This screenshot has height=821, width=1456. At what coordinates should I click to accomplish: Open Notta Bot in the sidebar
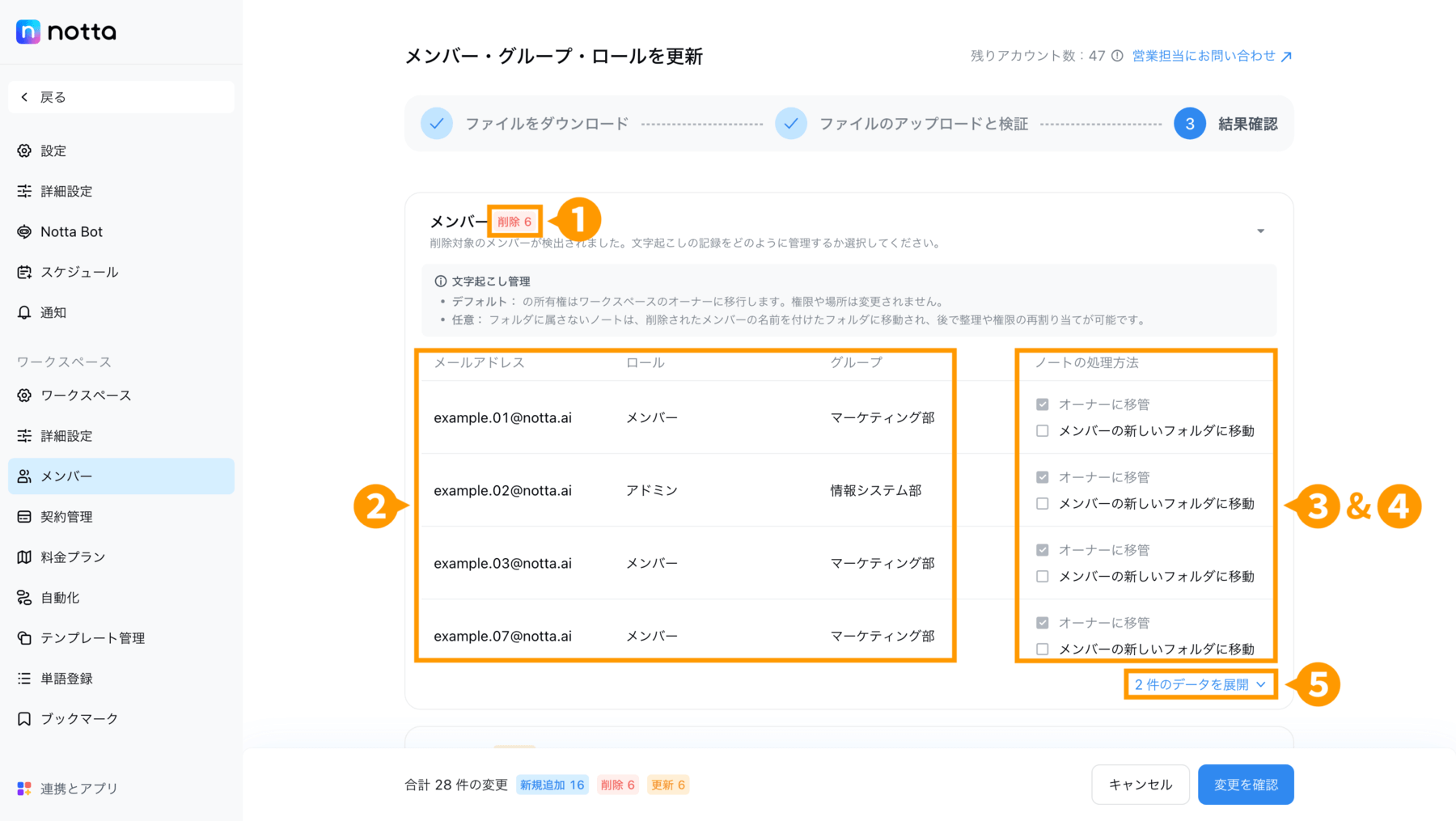pos(121,231)
